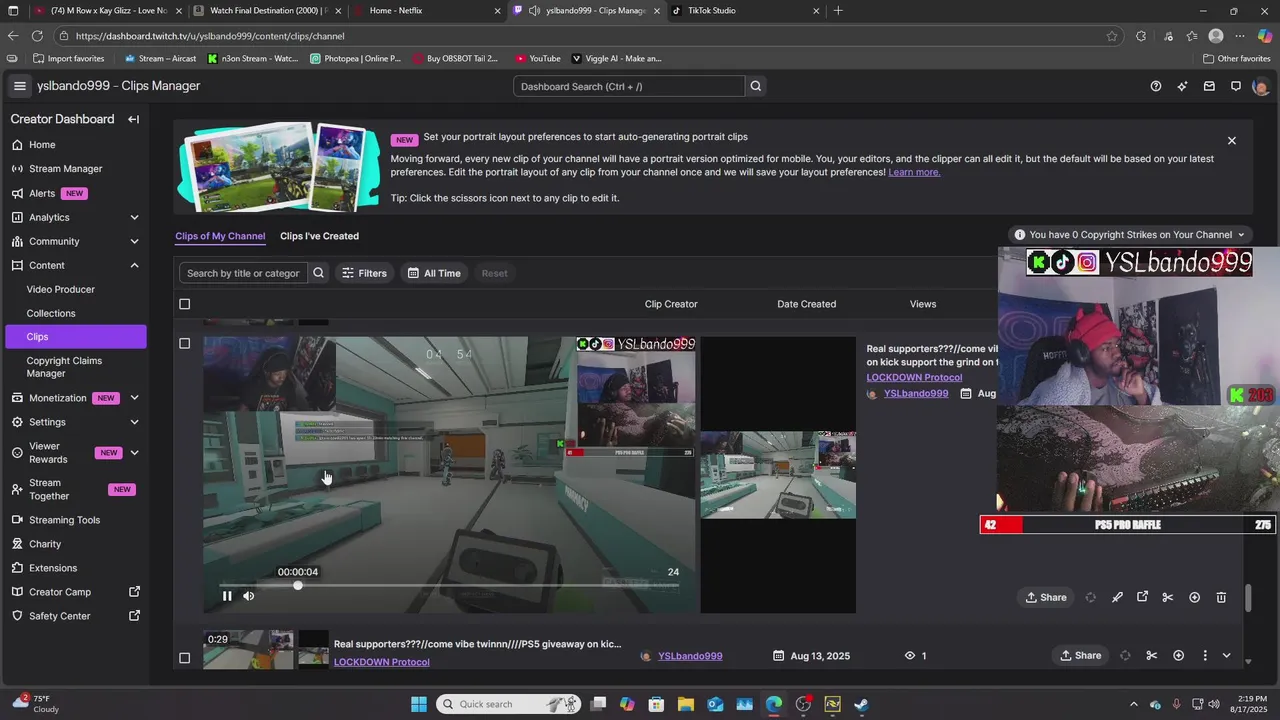1280x720 pixels.
Task: Delete the expanded clip with trash icon
Action: (1221, 597)
